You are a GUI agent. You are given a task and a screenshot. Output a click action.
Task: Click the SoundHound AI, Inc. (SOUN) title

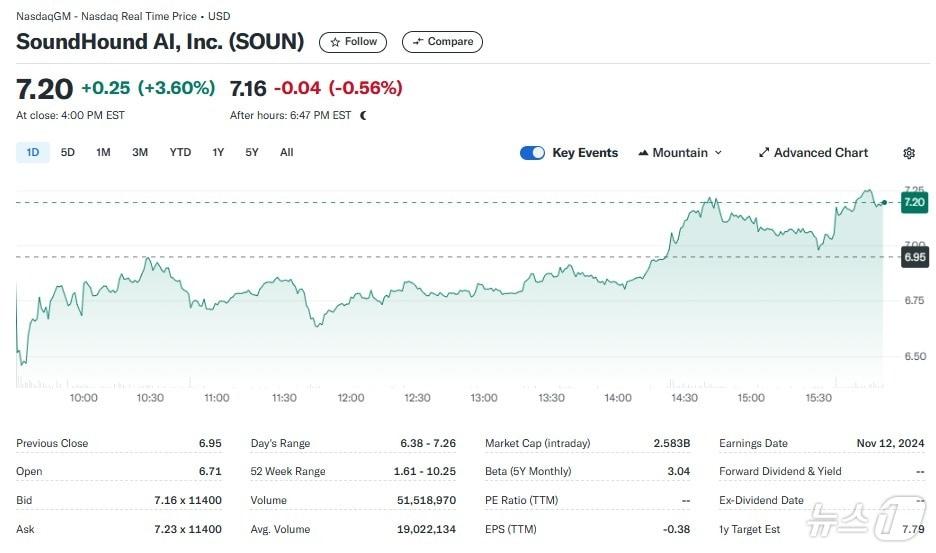[160, 42]
